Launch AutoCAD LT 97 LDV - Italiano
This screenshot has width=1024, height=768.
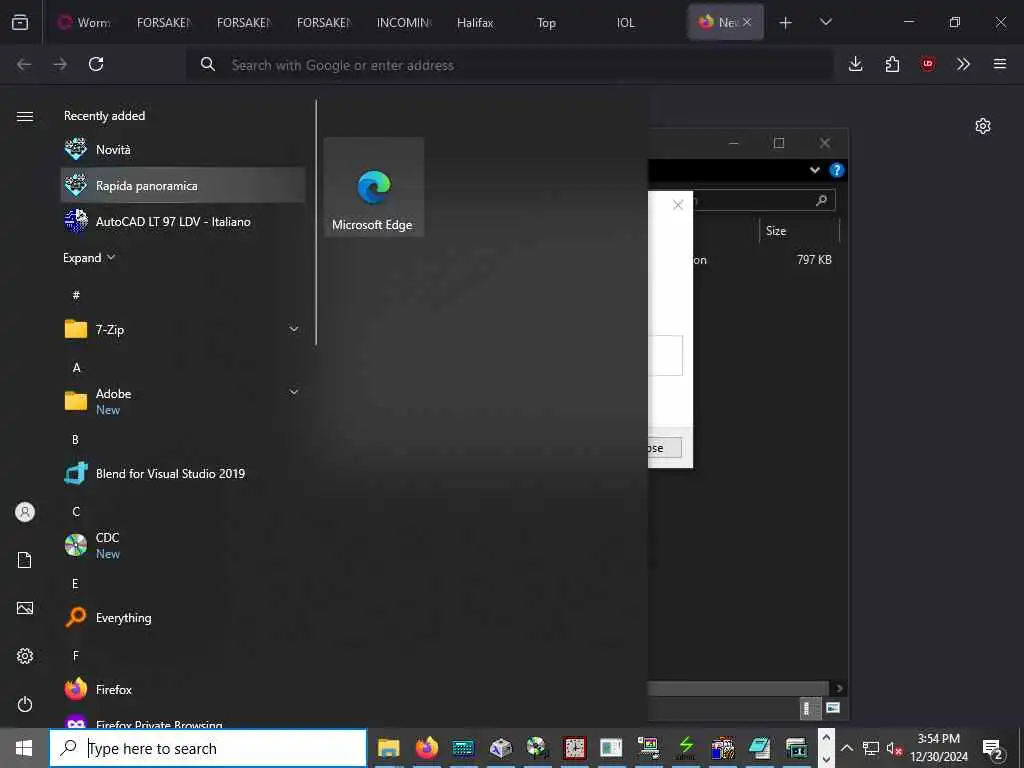point(183,221)
